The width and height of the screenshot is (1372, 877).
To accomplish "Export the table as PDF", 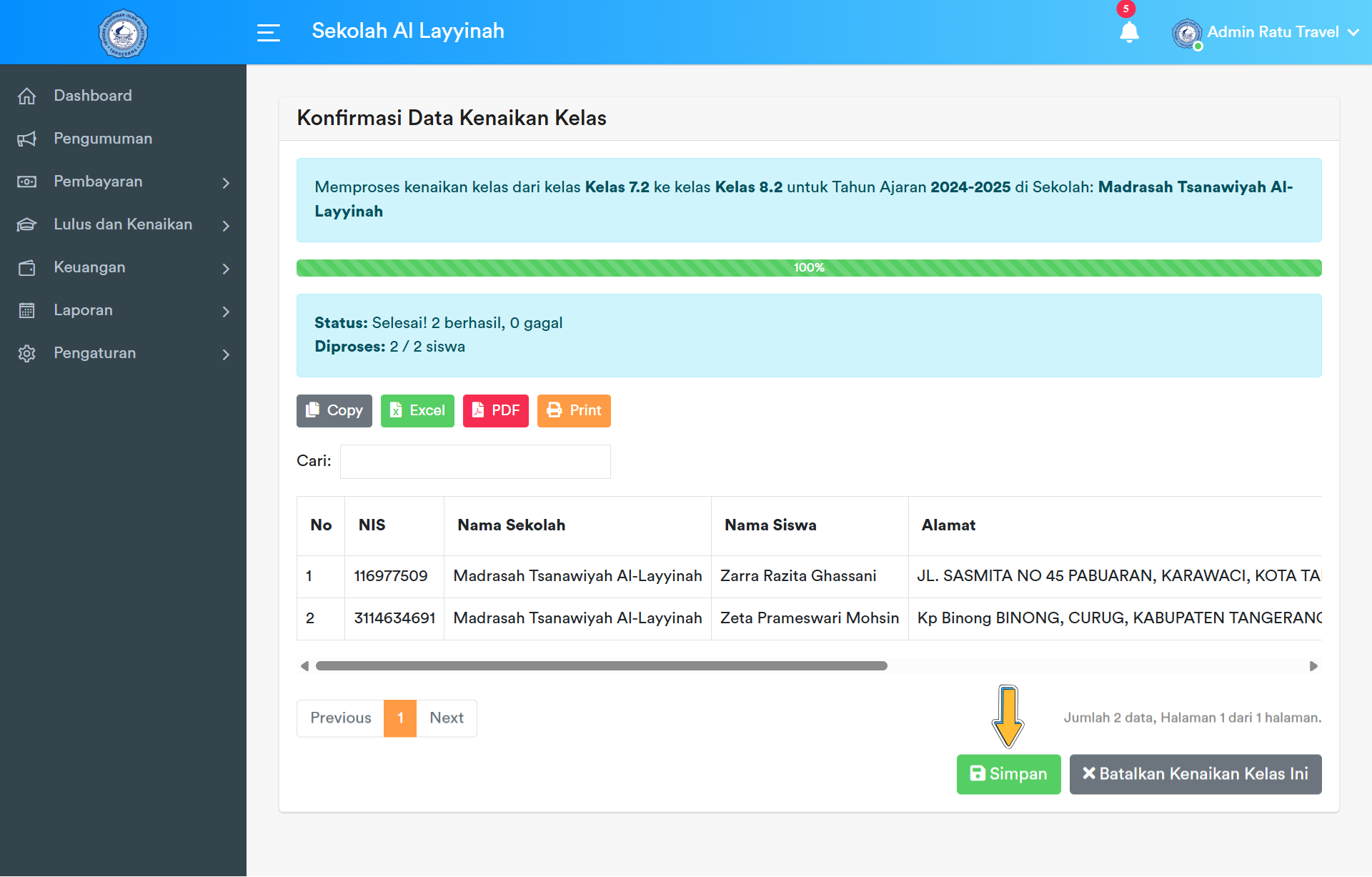I will coord(495,411).
